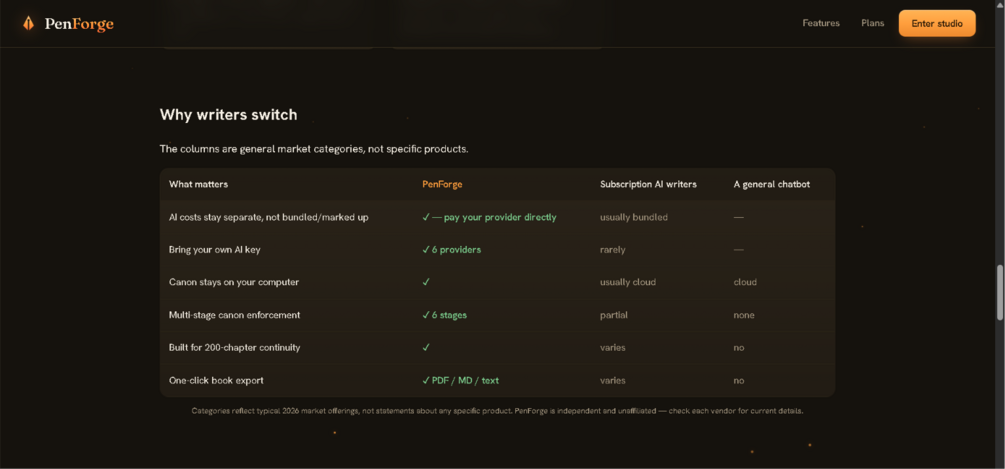Viewport: 1005px width, 469px height.
Task: Click the PenForge brand name in header
Action: [x=79, y=24]
